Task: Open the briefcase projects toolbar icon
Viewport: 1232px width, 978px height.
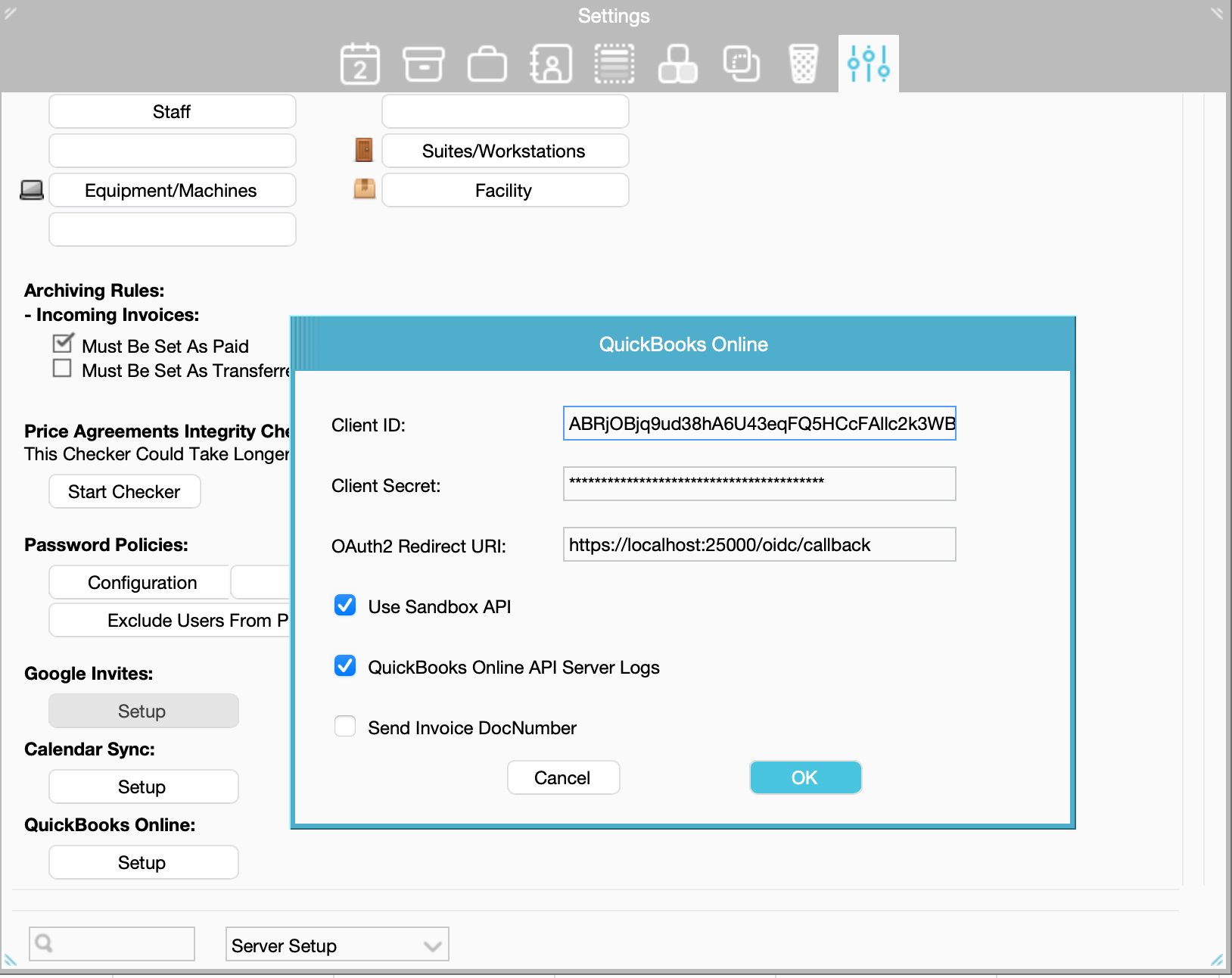Action: click(x=487, y=64)
